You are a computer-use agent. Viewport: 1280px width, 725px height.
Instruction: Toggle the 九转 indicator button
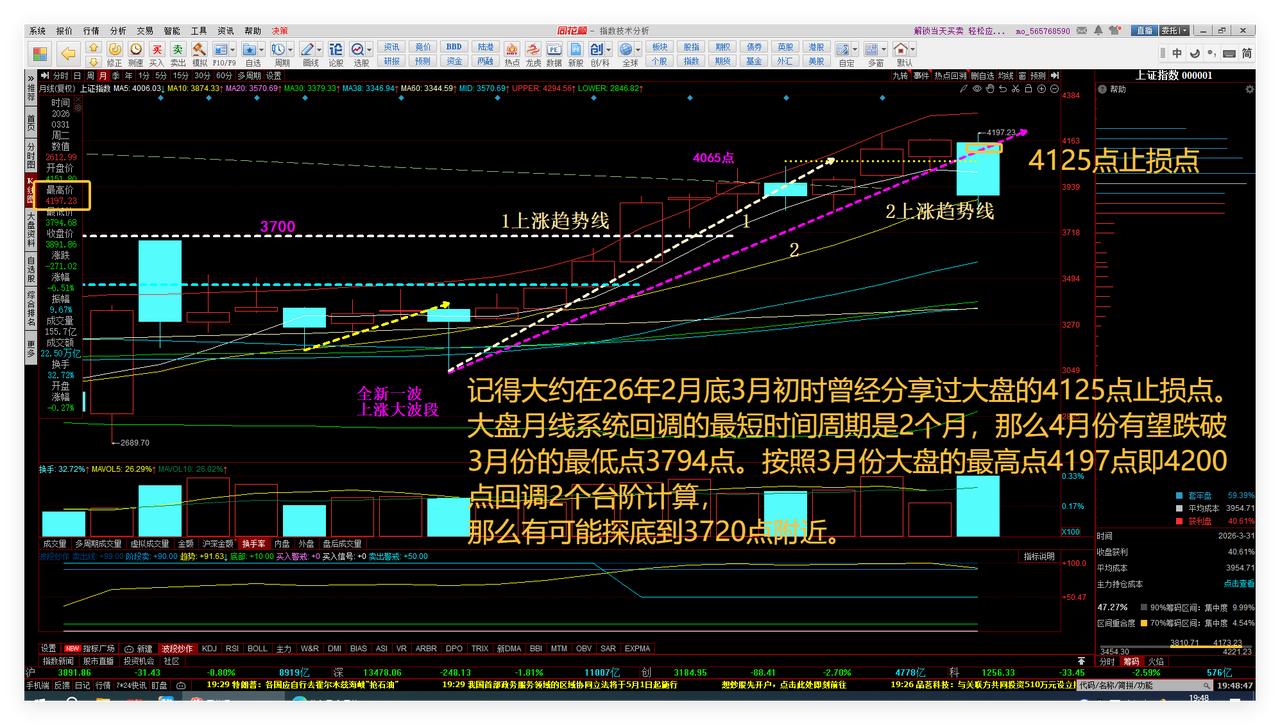[900, 75]
